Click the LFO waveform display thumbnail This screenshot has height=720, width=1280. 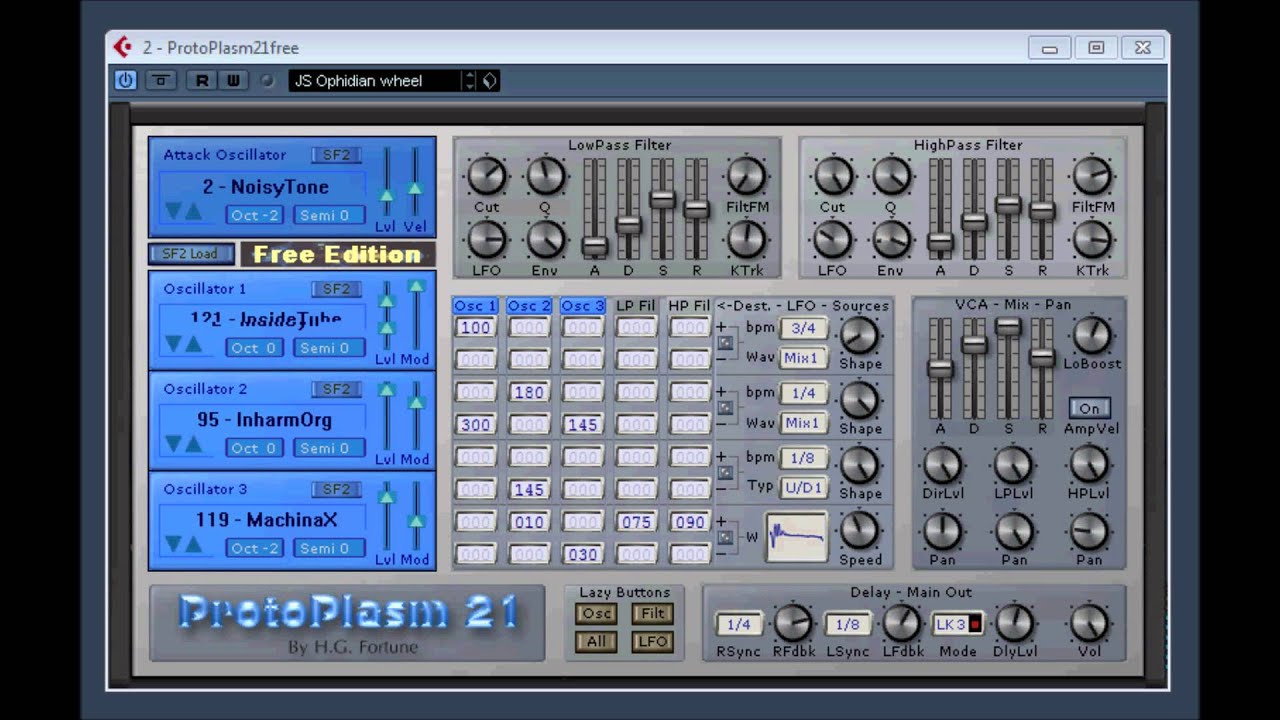pyautogui.click(x=797, y=538)
